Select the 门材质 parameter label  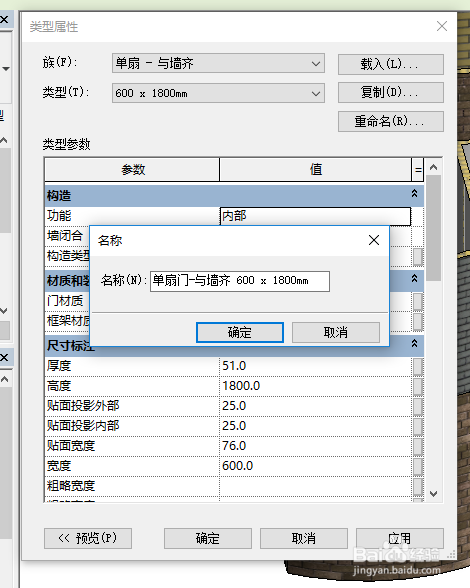(x=65, y=301)
